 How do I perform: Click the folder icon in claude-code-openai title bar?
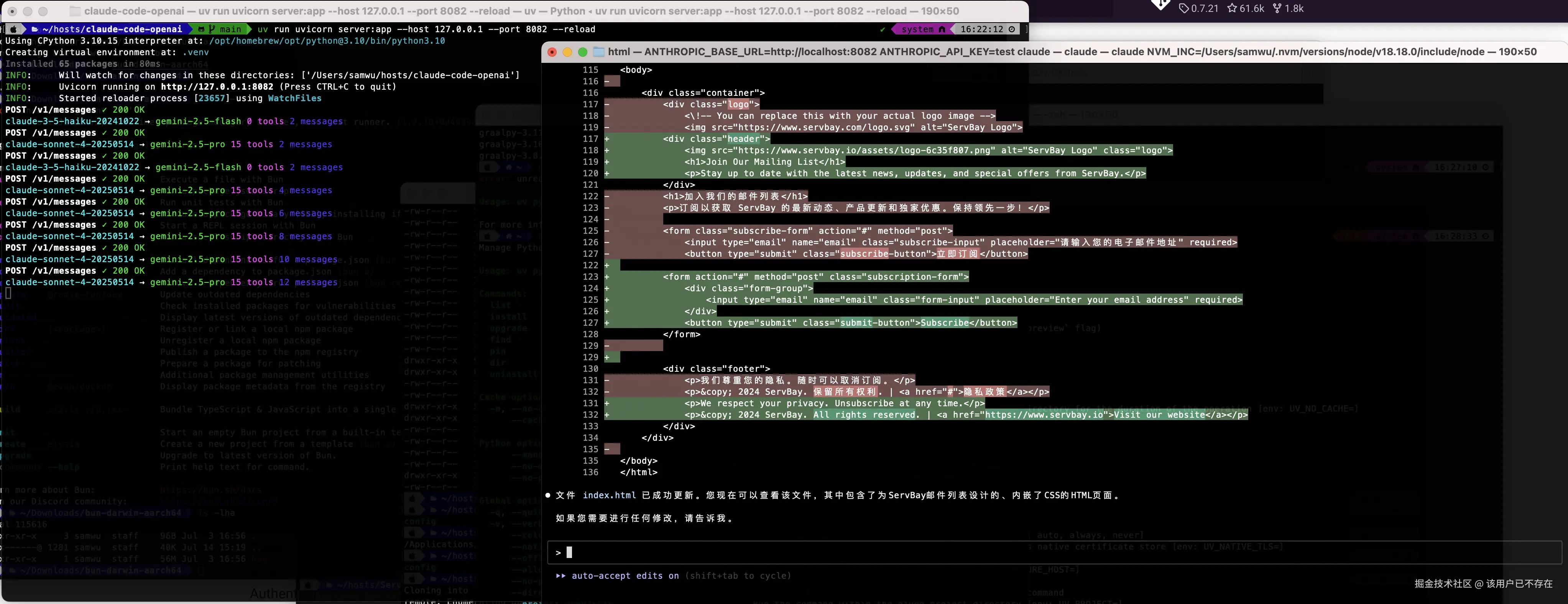[75, 11]
